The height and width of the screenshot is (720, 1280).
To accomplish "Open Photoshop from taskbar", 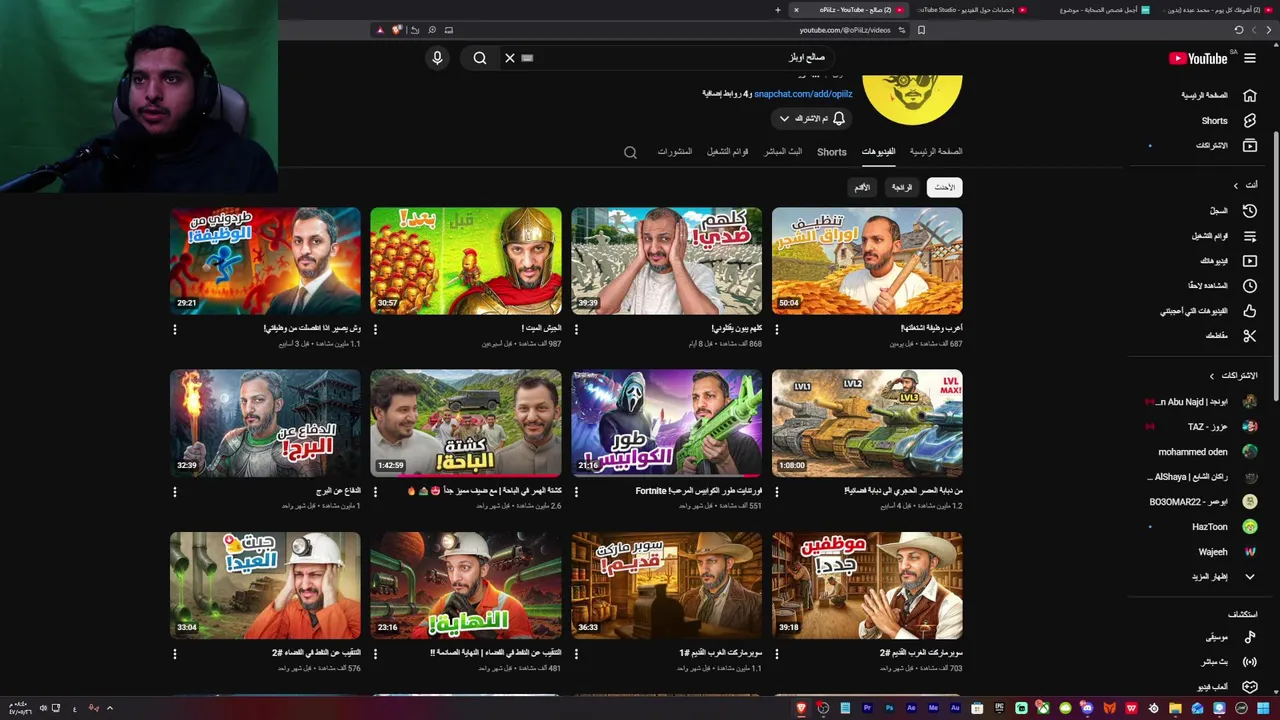I will pyautogui.click(x=889, y=708).
